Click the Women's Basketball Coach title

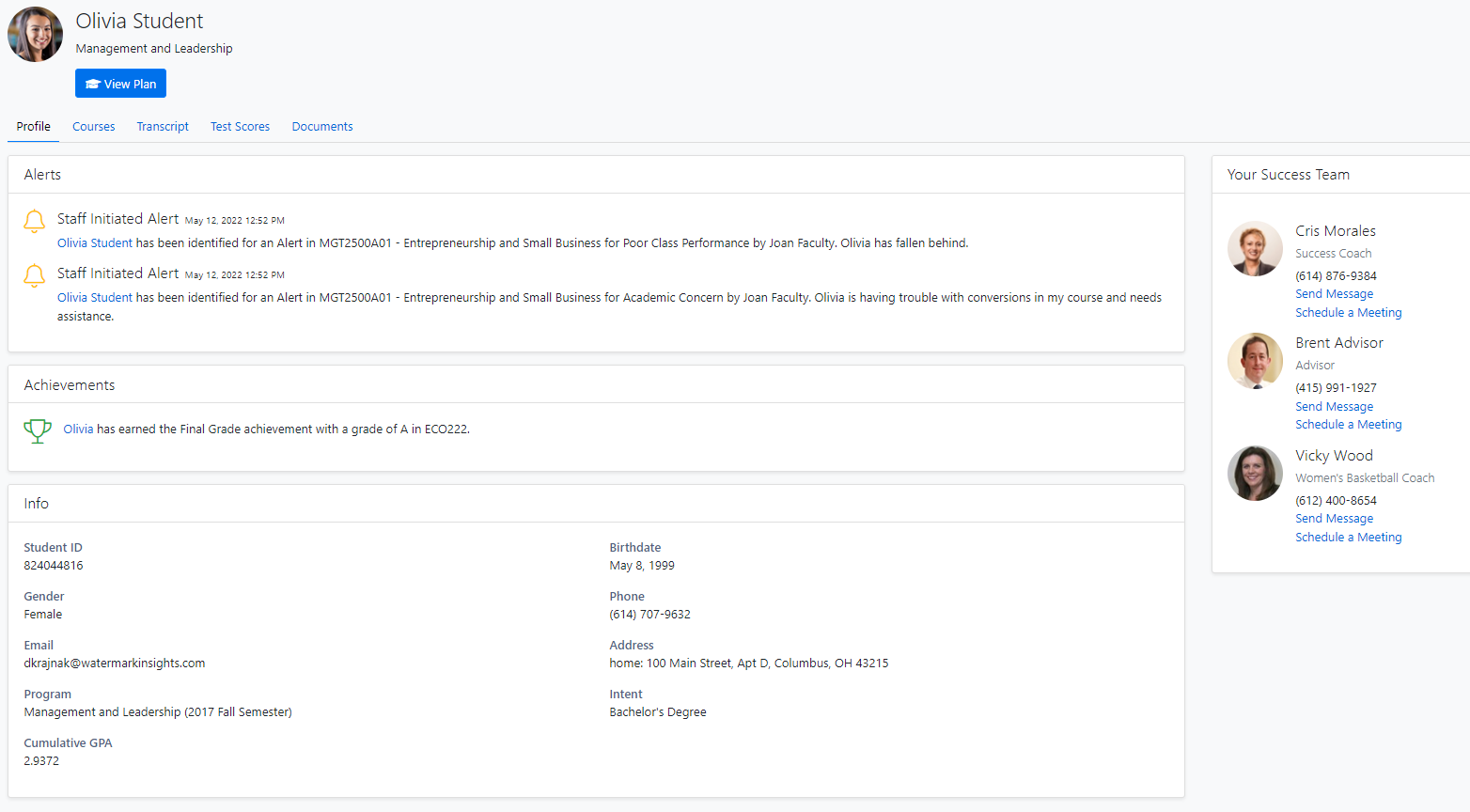tap(1365, 477)
